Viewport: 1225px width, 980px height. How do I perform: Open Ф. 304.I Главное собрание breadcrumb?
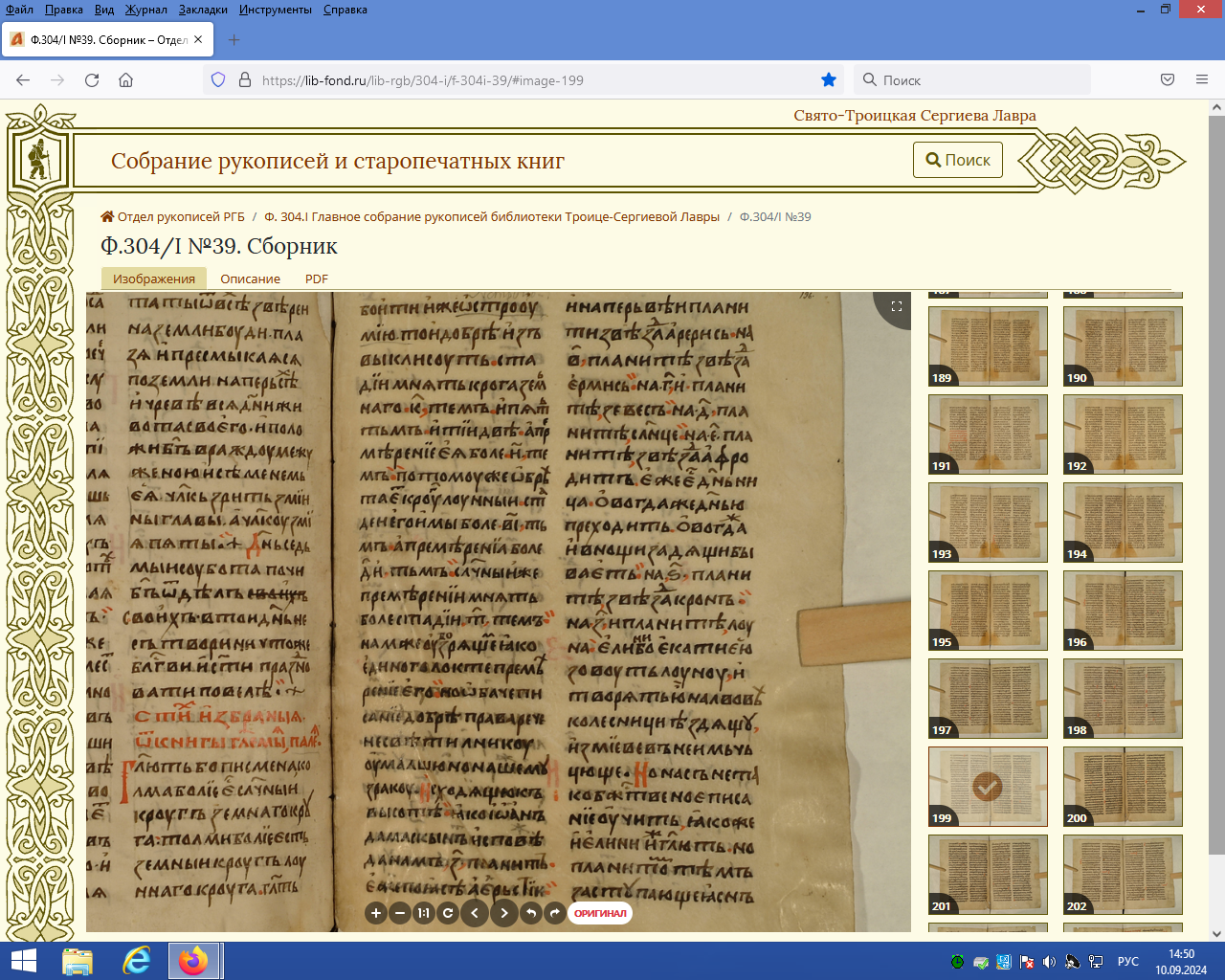pos(492,216)
